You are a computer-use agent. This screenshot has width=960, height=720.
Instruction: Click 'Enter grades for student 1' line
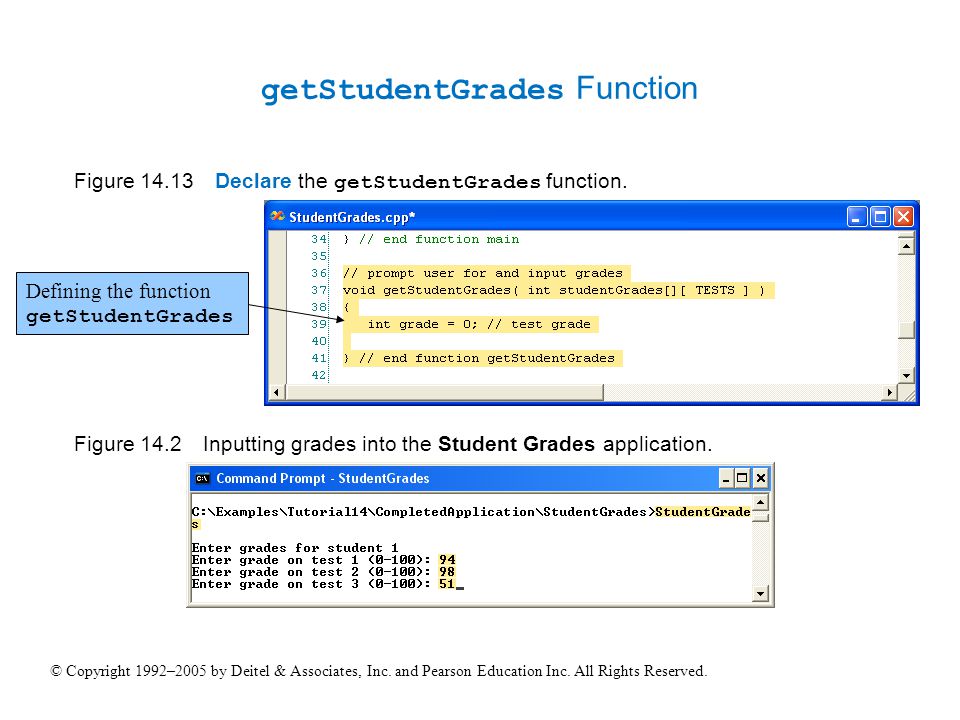click(294, 547)
